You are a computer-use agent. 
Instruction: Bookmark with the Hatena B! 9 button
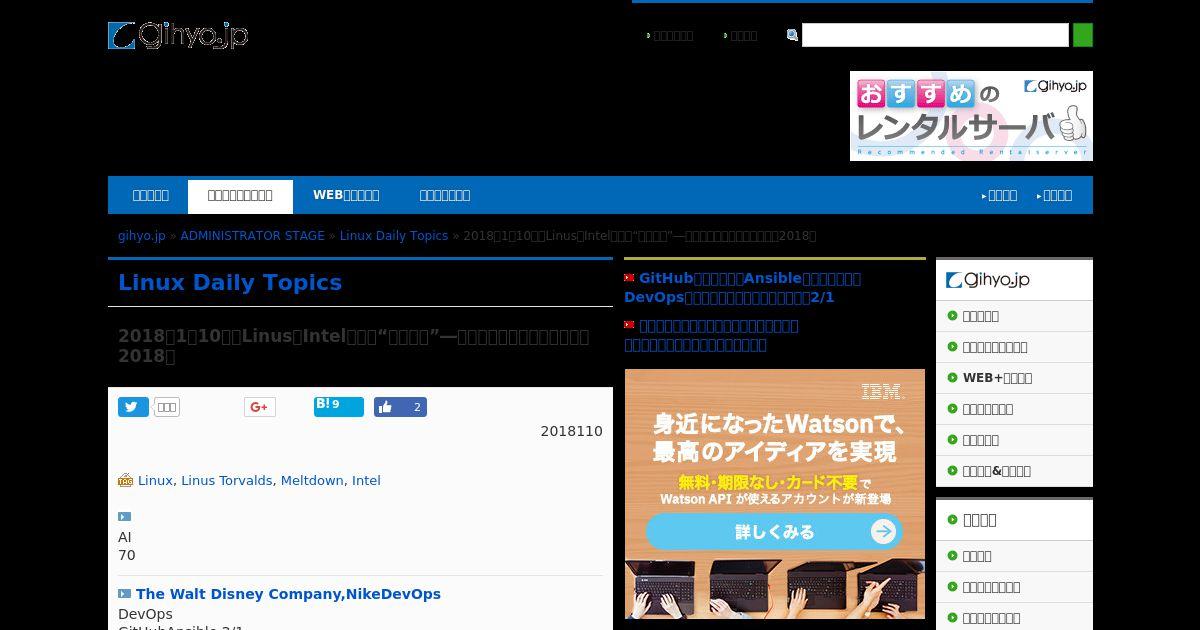point(338,406)
